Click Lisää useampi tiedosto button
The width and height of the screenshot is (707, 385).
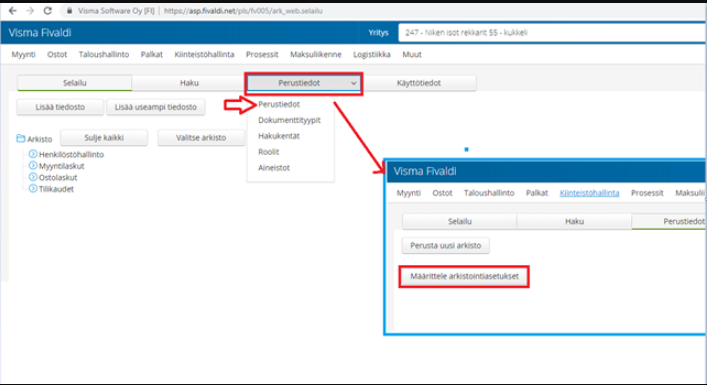[x=156, y=107]
